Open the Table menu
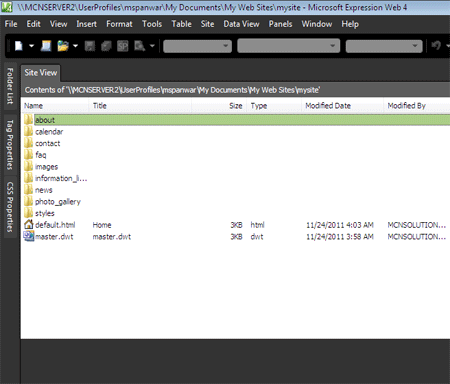The width and height of the screenshot is (450, 384). coord(182,24)
